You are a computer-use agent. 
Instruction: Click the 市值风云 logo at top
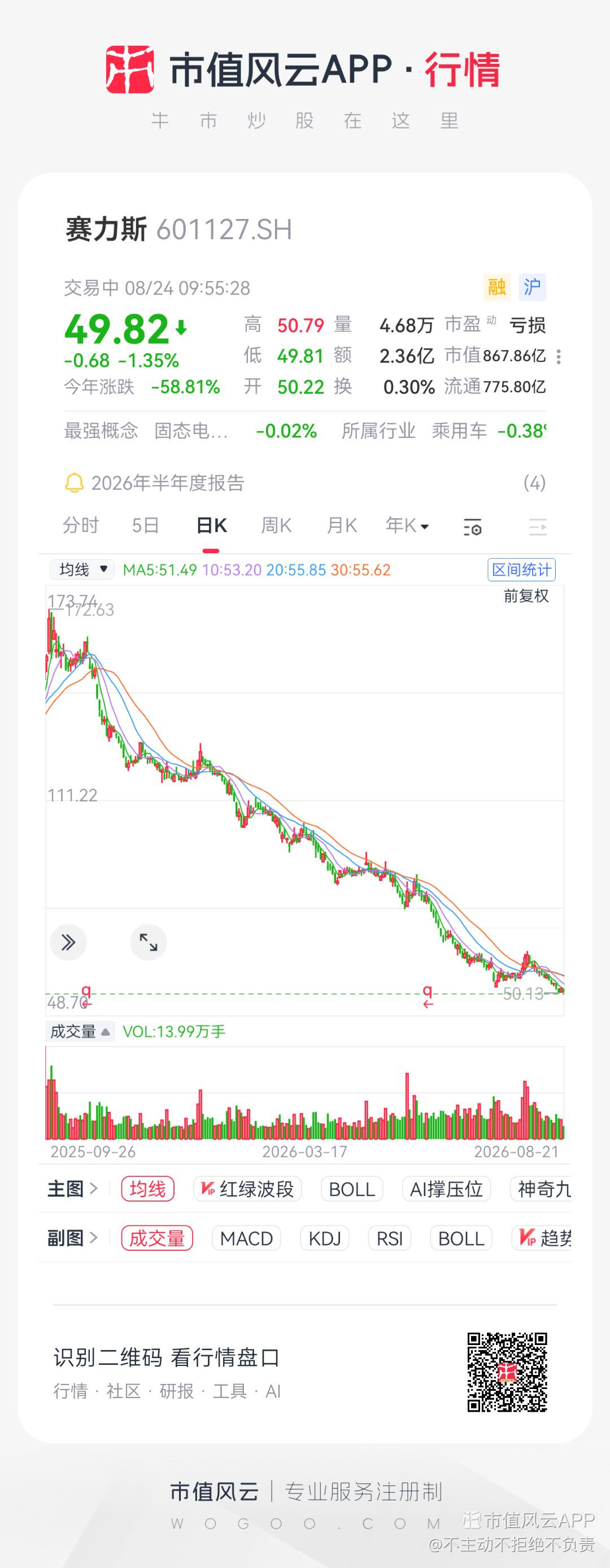[x=130, y=69]
